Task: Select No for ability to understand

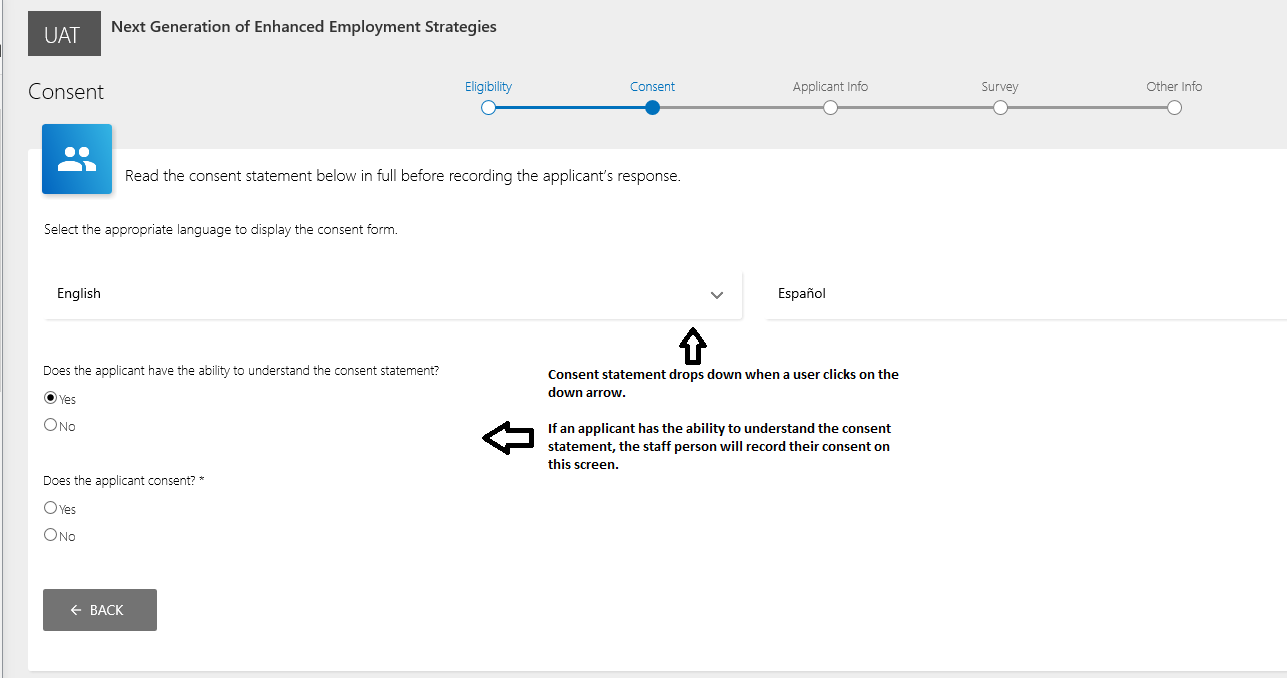Action: click(x=51, y=425)
